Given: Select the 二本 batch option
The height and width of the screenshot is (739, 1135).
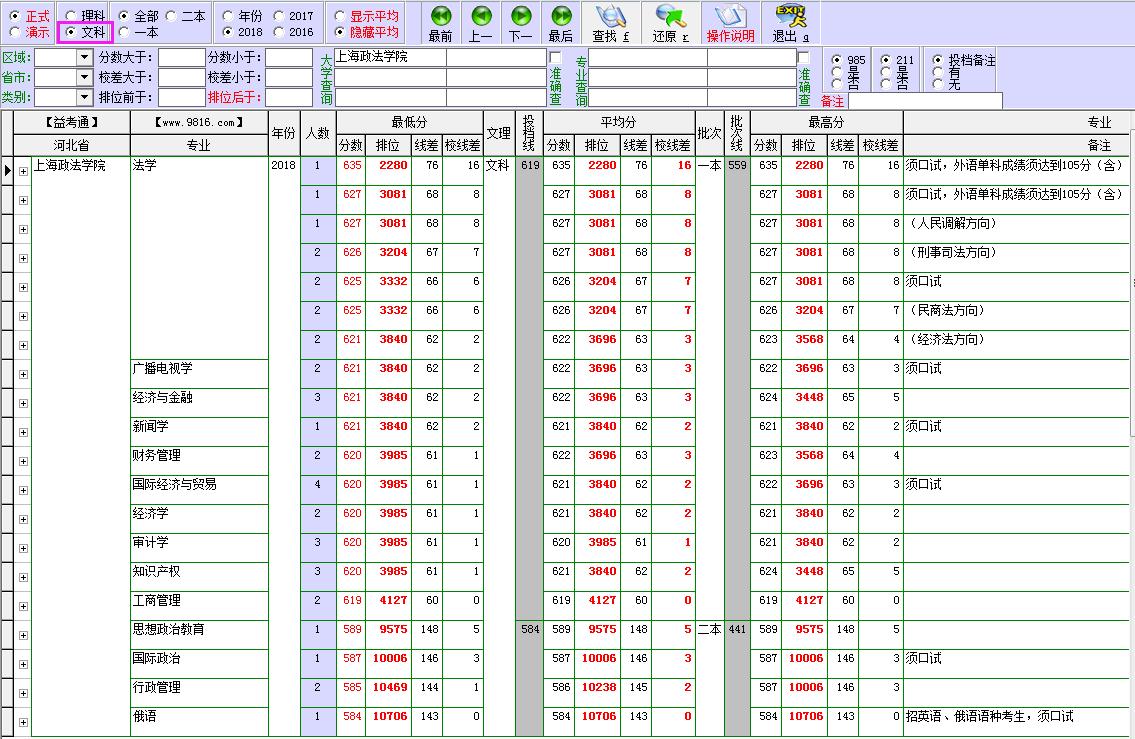Looking at the screenshot, I should coord(172,15).
